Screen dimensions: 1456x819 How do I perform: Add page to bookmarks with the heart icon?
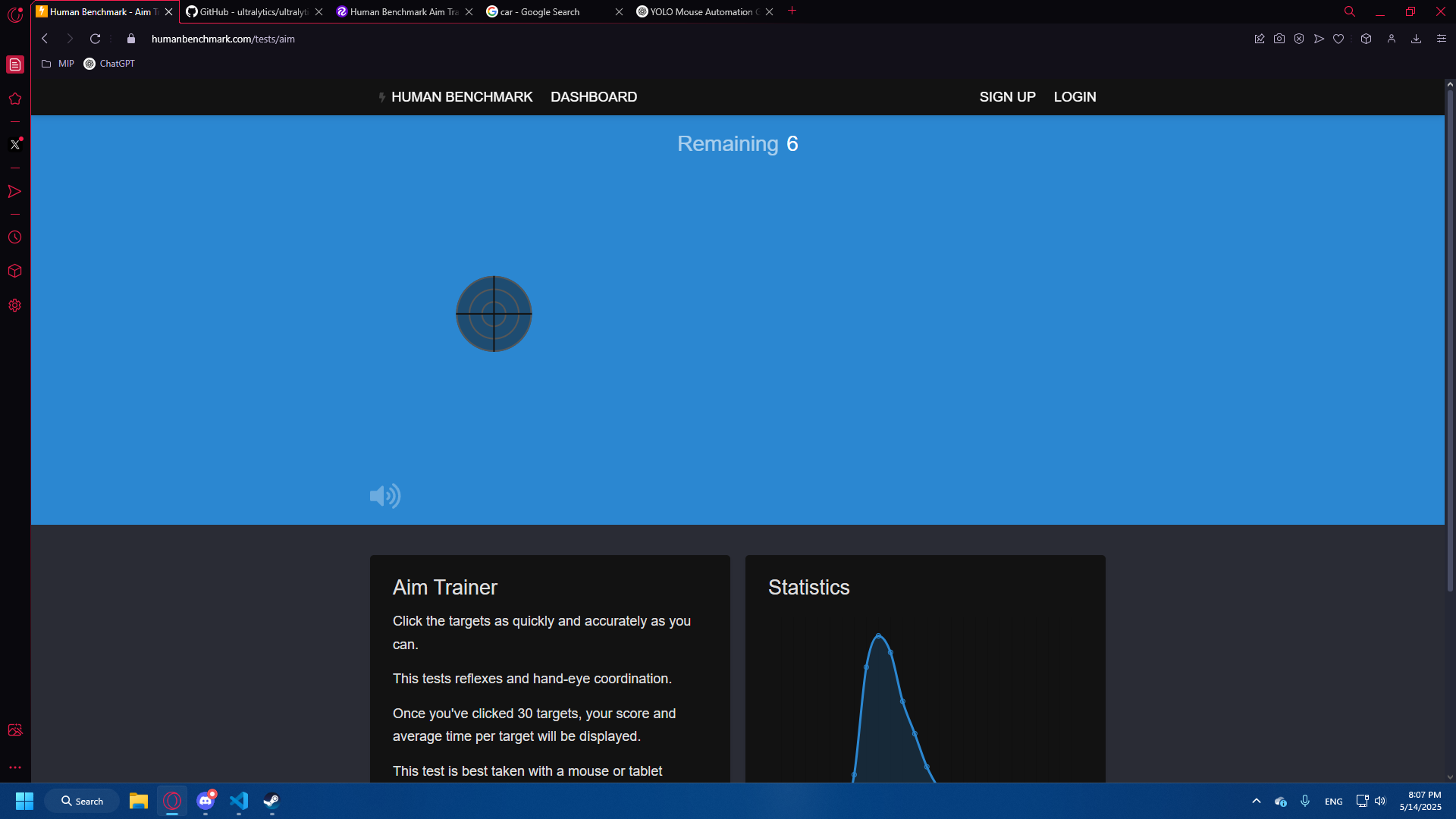tap(1338, 39)
